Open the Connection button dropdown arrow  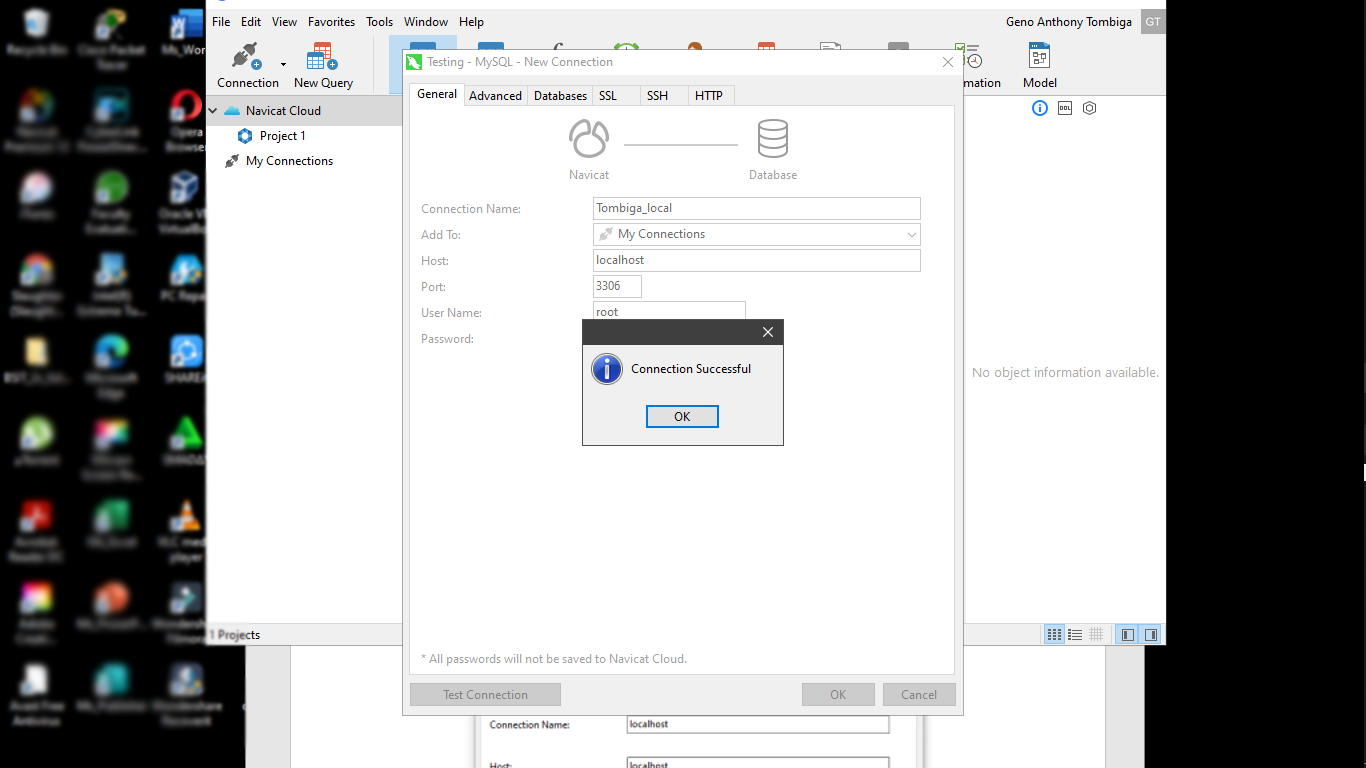coord(283,65)
